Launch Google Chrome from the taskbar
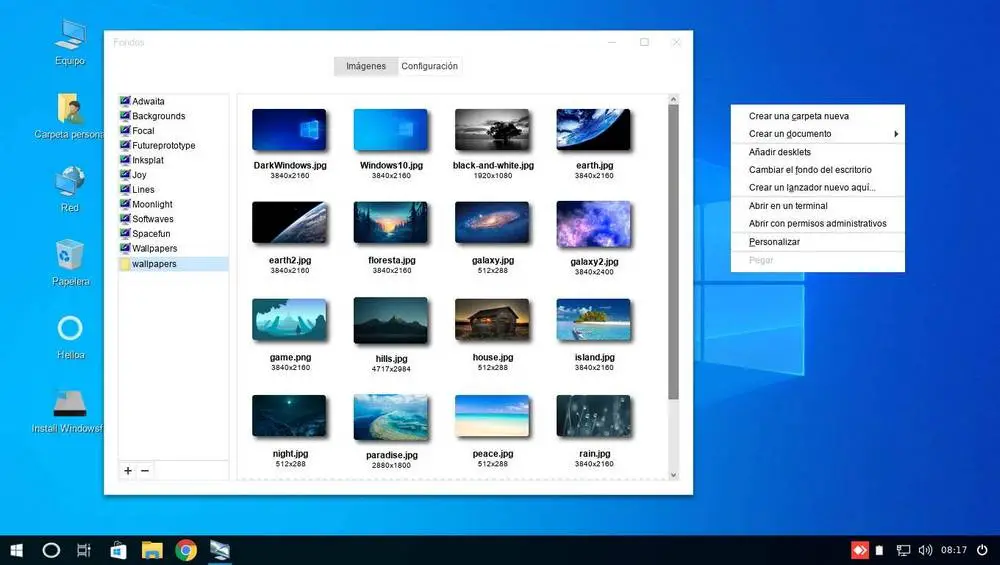Viewport: 1000px width, 565px height. (x=186, y=550)
